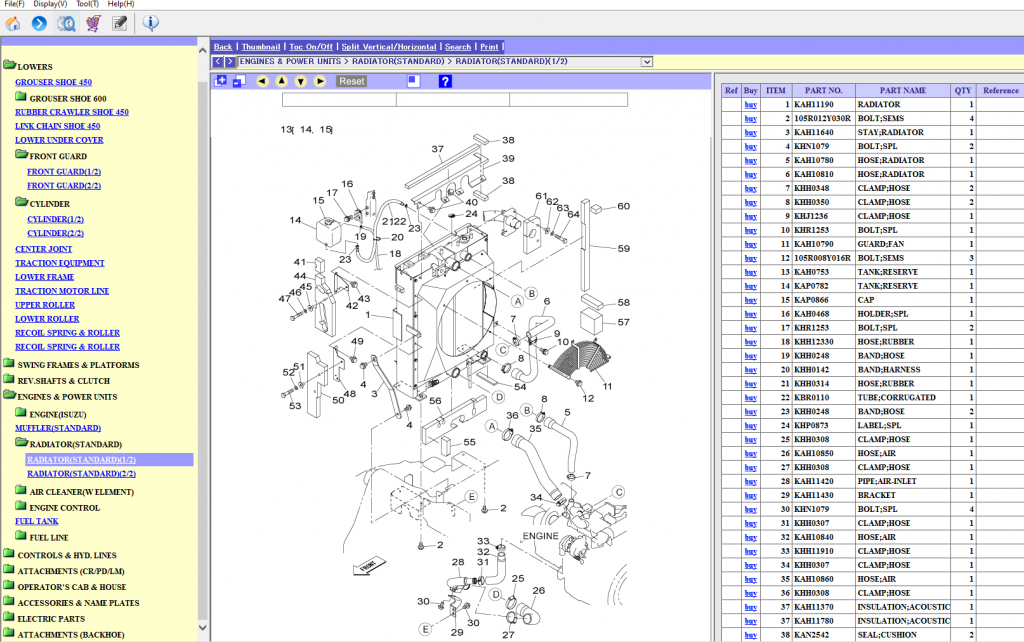This screenshot has height=642, width=1024.
Task: Open the parts search magnifier toolbar icon
Action: click(66, 23)
